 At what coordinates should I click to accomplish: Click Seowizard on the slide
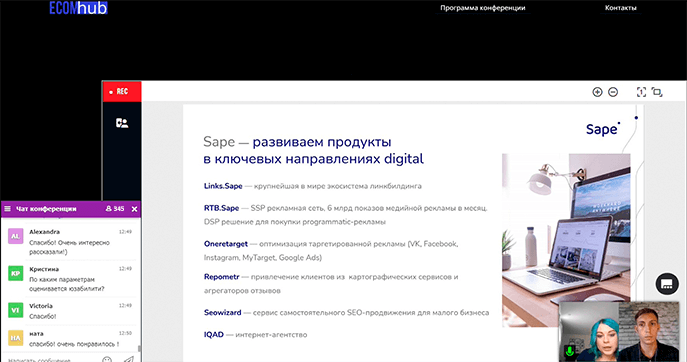(223, 312)
